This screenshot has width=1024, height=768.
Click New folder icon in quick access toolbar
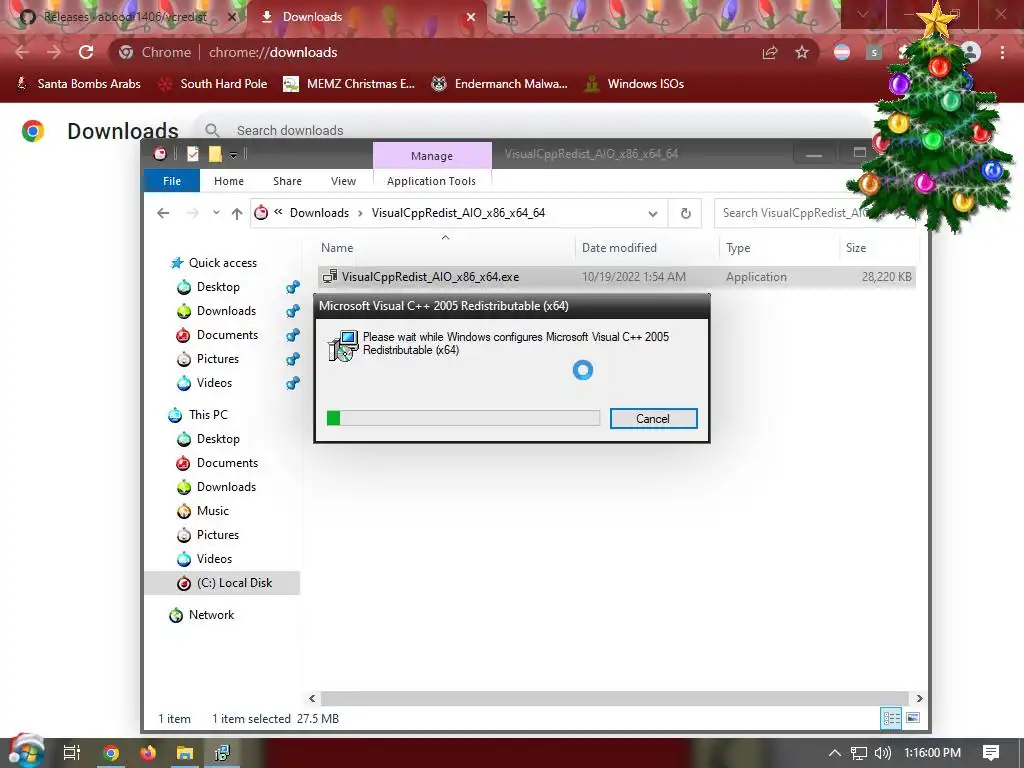tap(215, 154)
